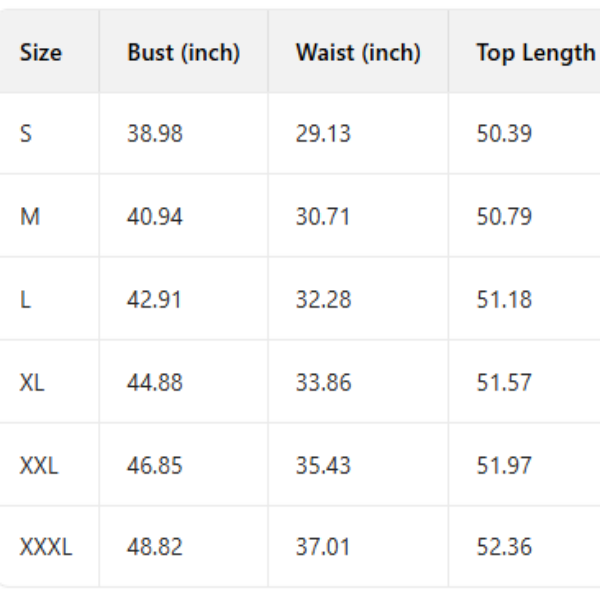Click top length value 52.36
The image size is (600, 600).
pyautogui.click(x=504, y=547)
